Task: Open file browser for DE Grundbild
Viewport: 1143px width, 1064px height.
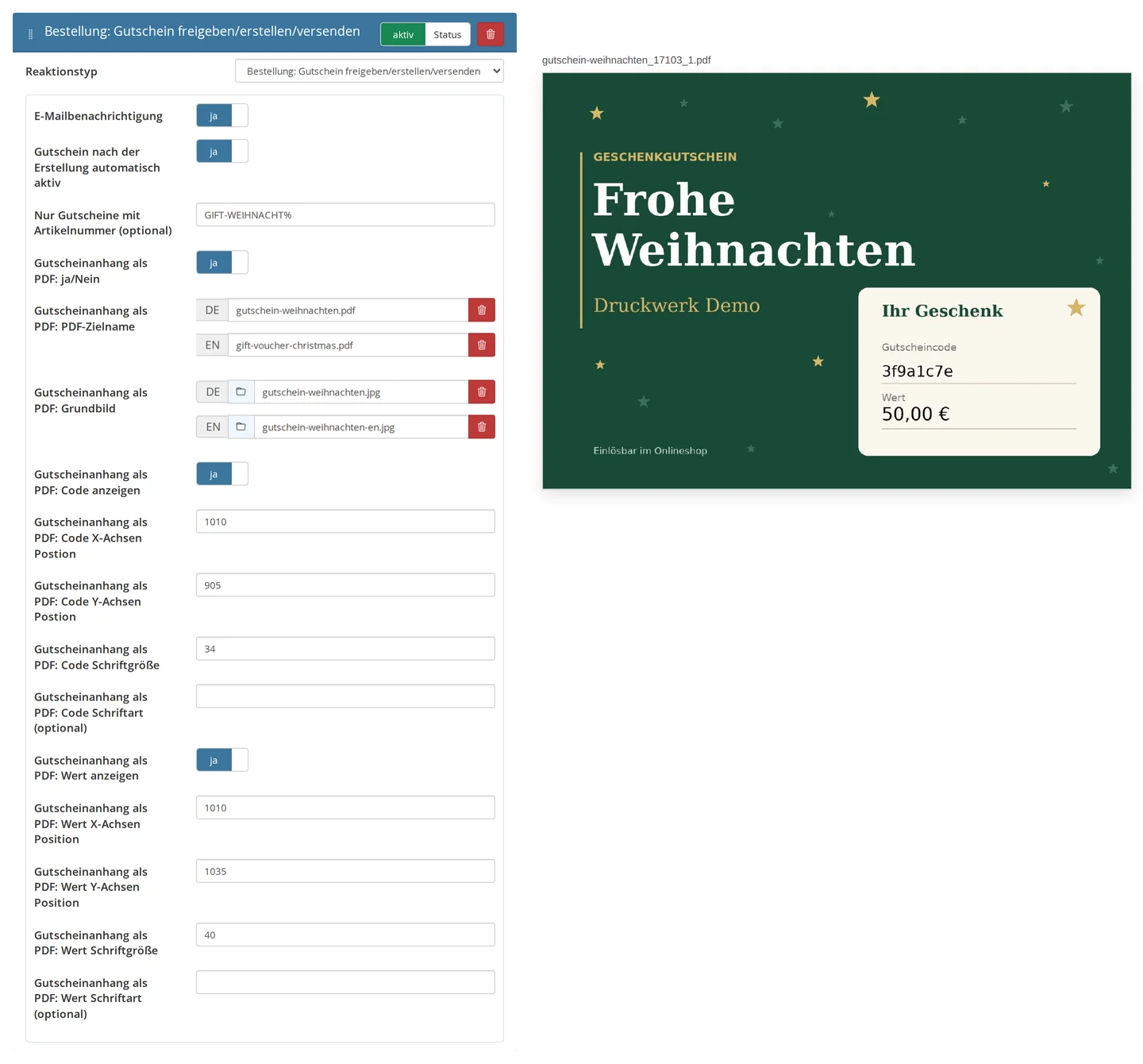Action: pos(241,392)
